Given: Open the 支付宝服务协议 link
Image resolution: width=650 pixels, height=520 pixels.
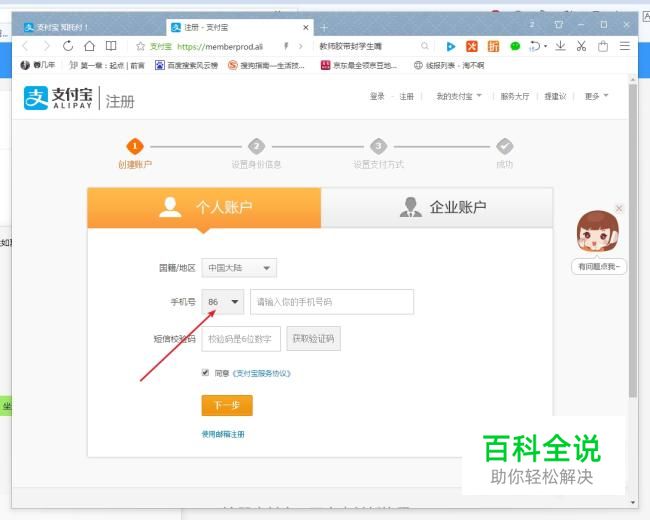Looking at the screenshot, I should click(x=262, y=373).
